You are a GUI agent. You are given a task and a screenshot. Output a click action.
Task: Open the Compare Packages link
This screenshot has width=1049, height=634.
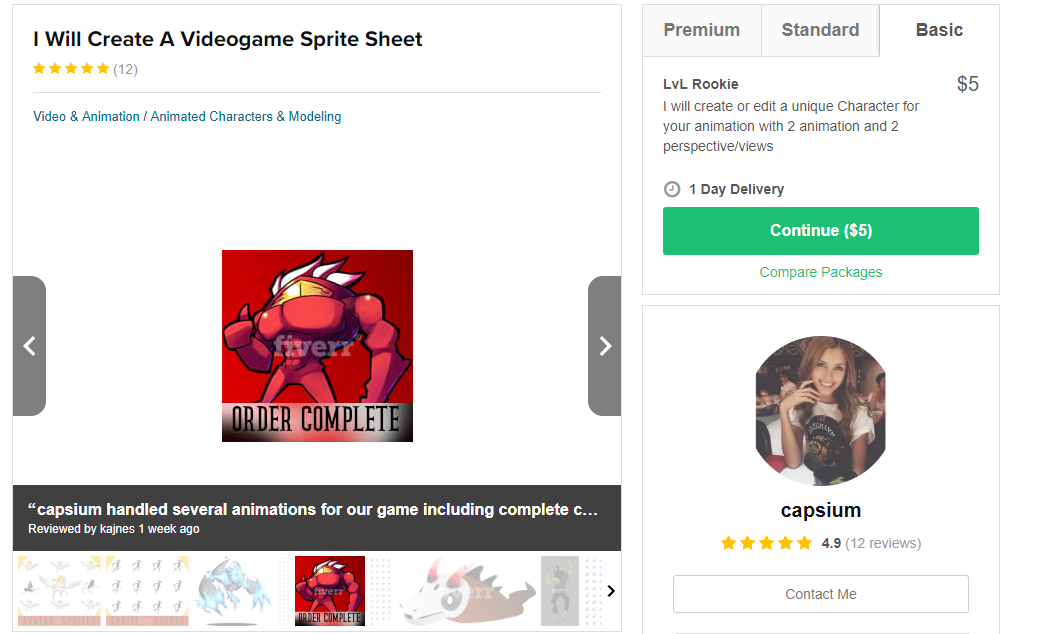(821, 272)
